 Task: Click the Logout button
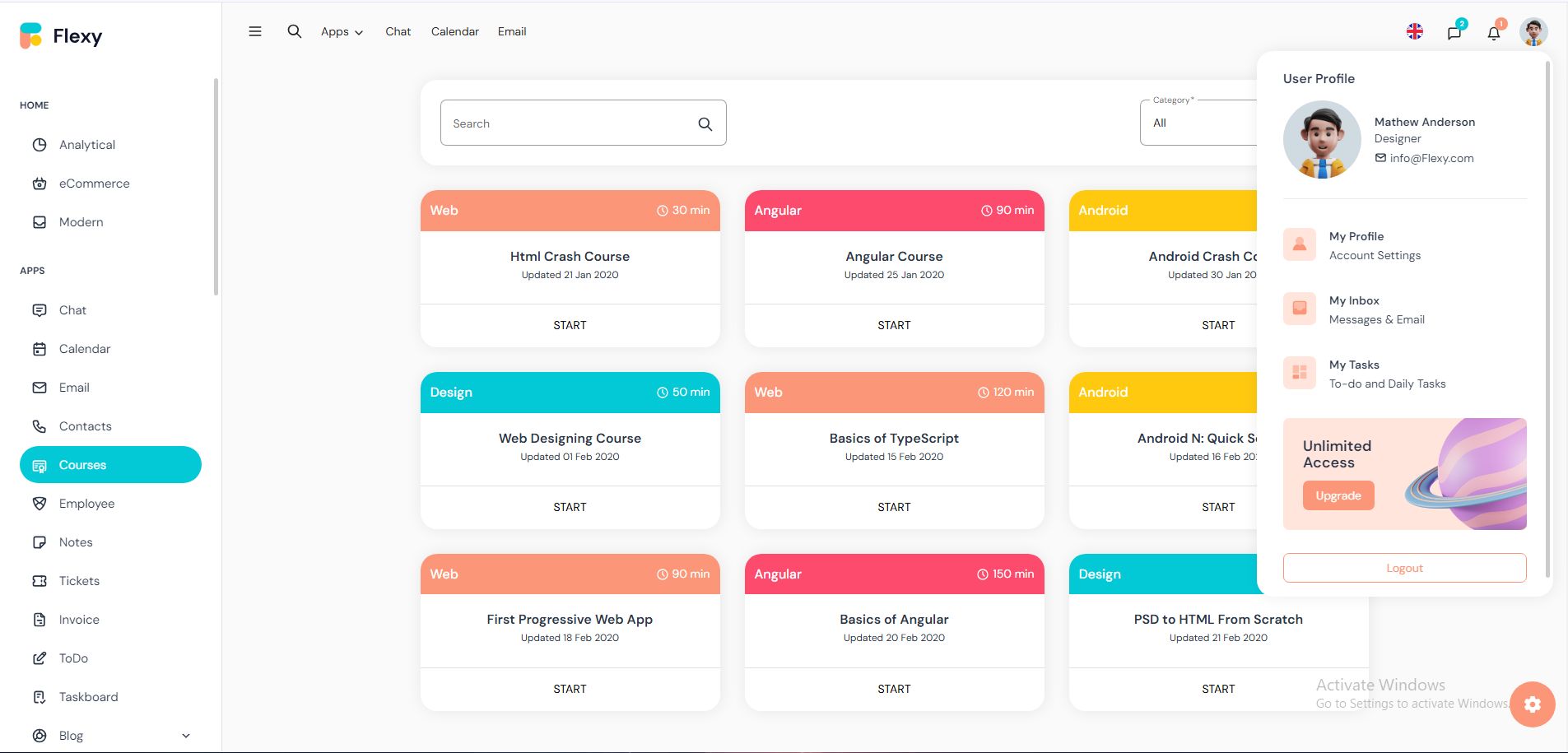pos(1404,568)
